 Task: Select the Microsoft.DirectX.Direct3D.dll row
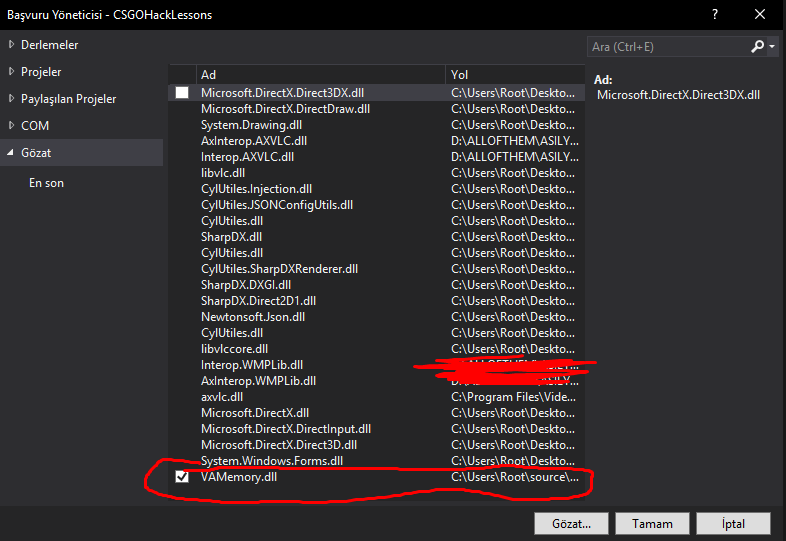[376, 445]
